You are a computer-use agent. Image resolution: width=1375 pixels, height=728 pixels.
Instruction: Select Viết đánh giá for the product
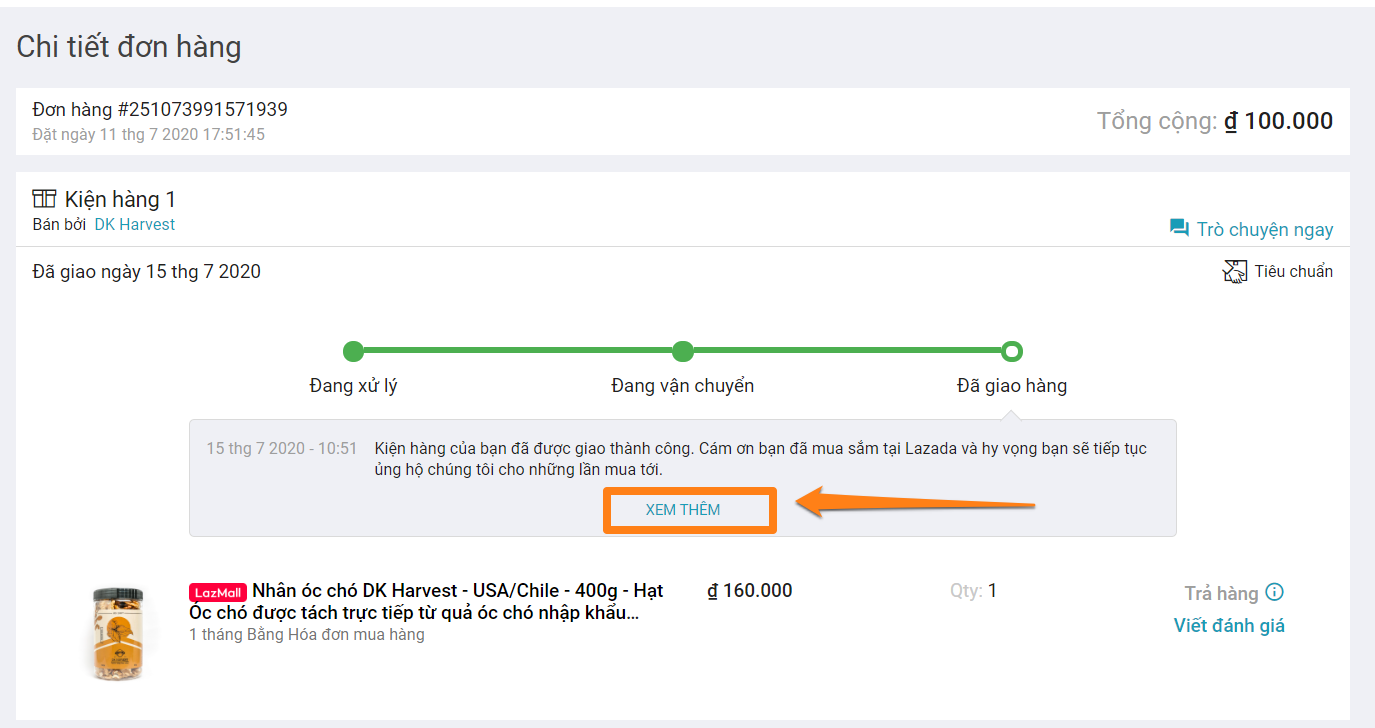point(1228,623)
